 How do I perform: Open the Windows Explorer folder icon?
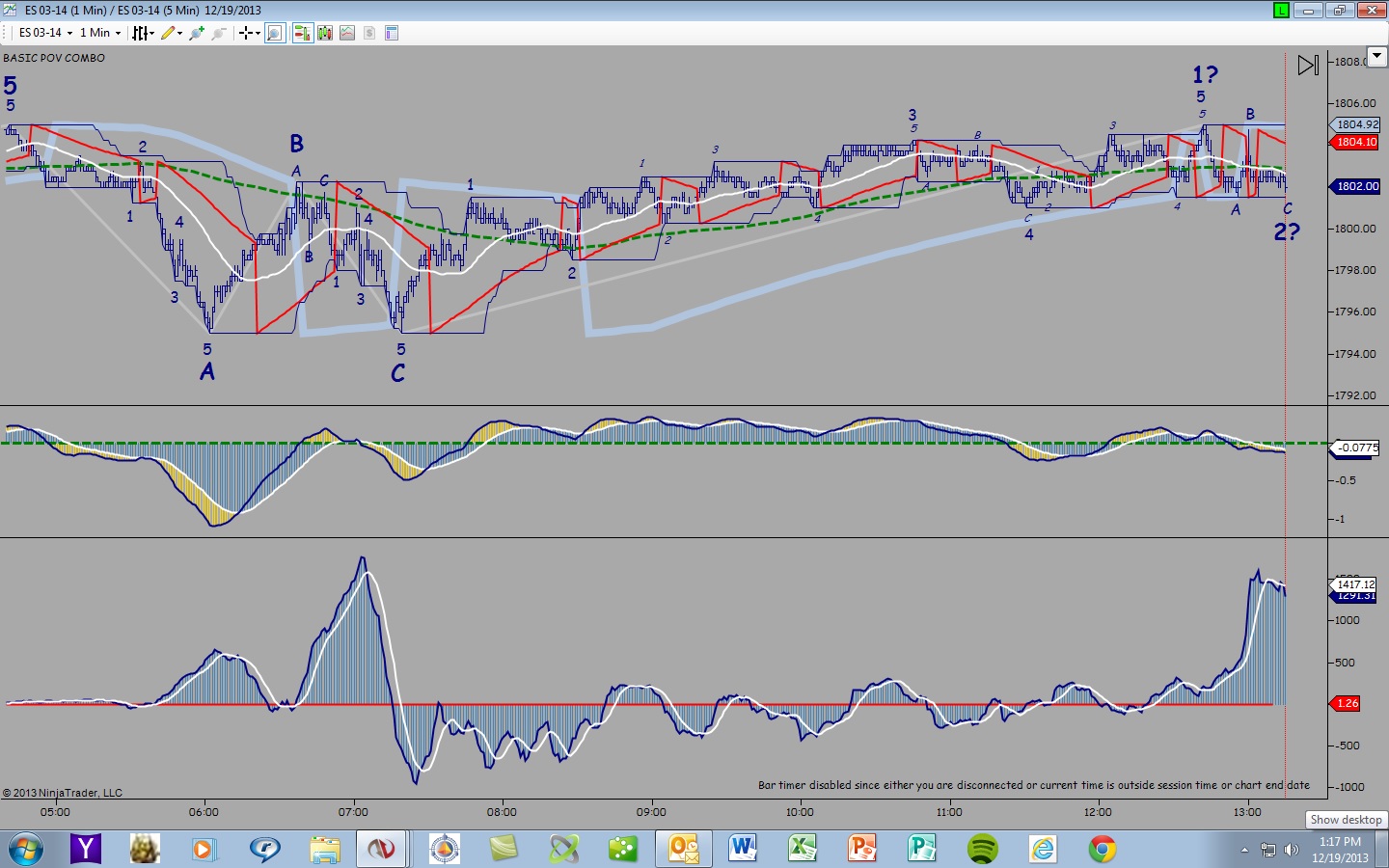click(325, 849)
